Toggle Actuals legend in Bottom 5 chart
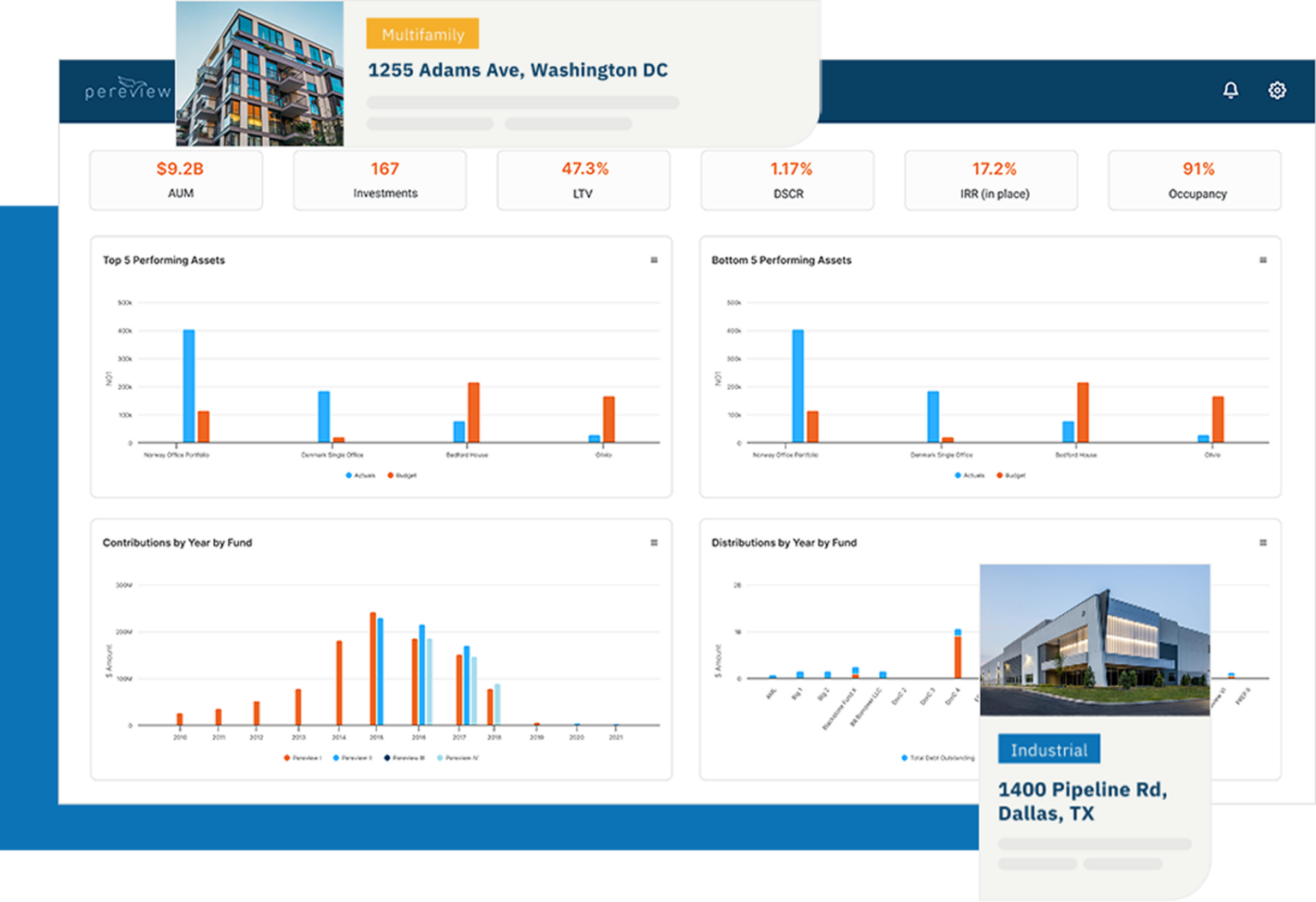1316x902 pixels. click(970, 475)
